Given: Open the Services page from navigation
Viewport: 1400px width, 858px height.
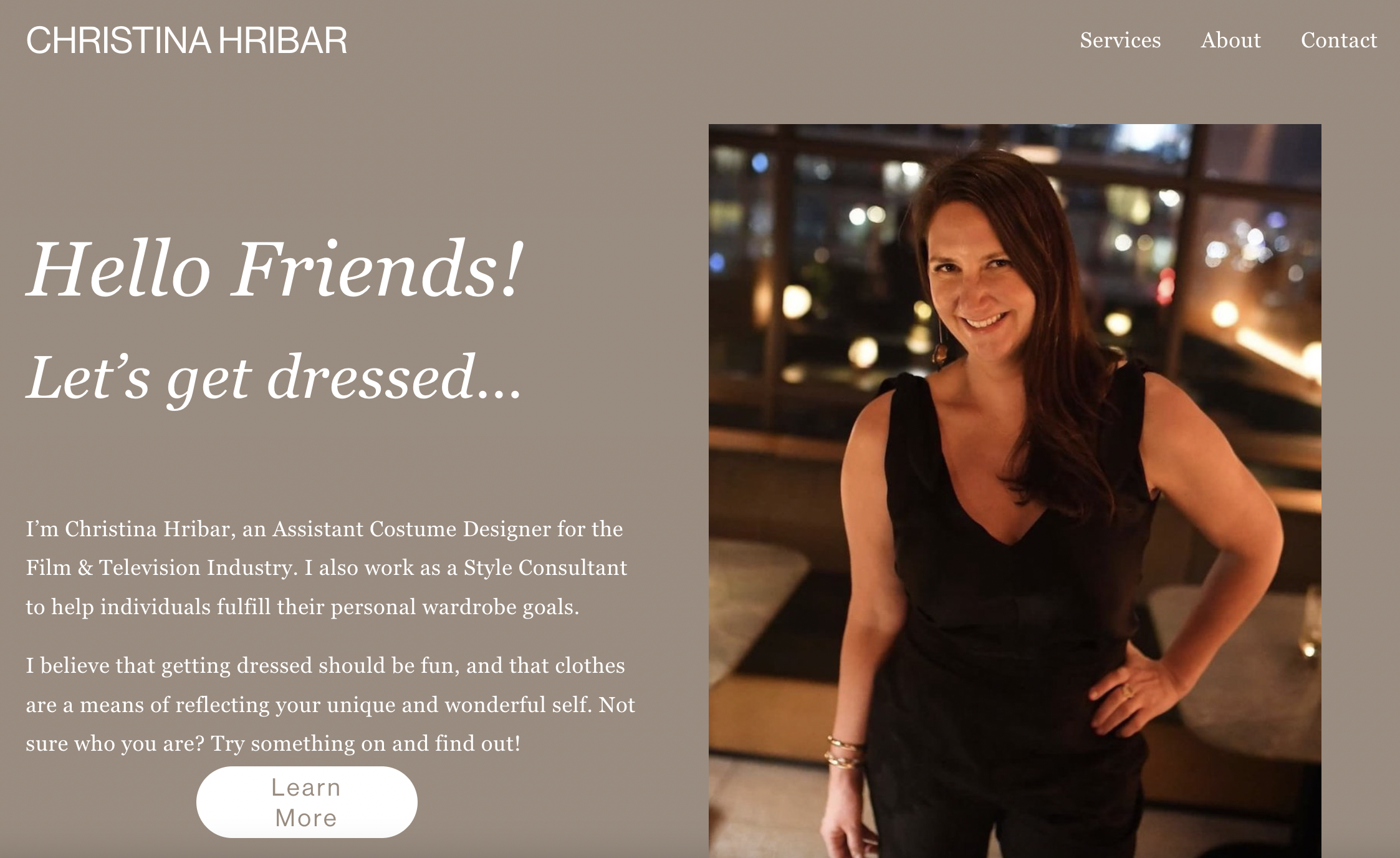Looking at the screenshot, I should 1120,41.
